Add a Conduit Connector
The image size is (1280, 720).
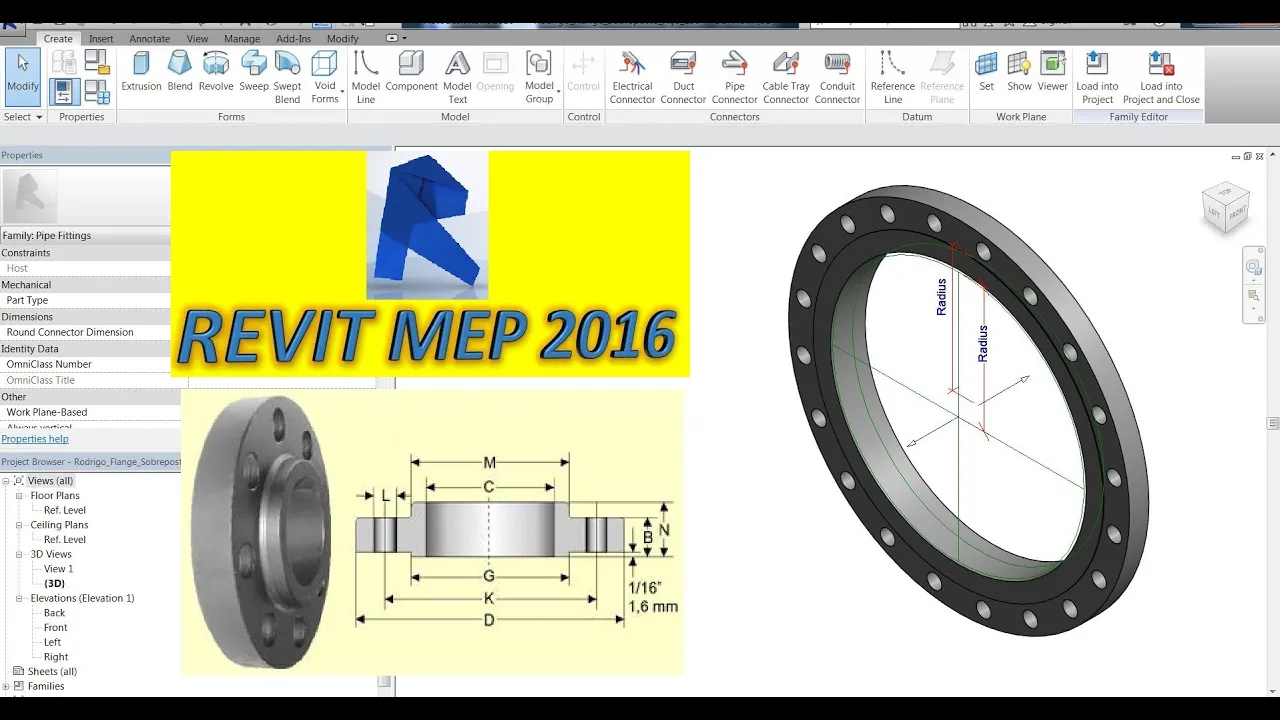tap(838, 78)
